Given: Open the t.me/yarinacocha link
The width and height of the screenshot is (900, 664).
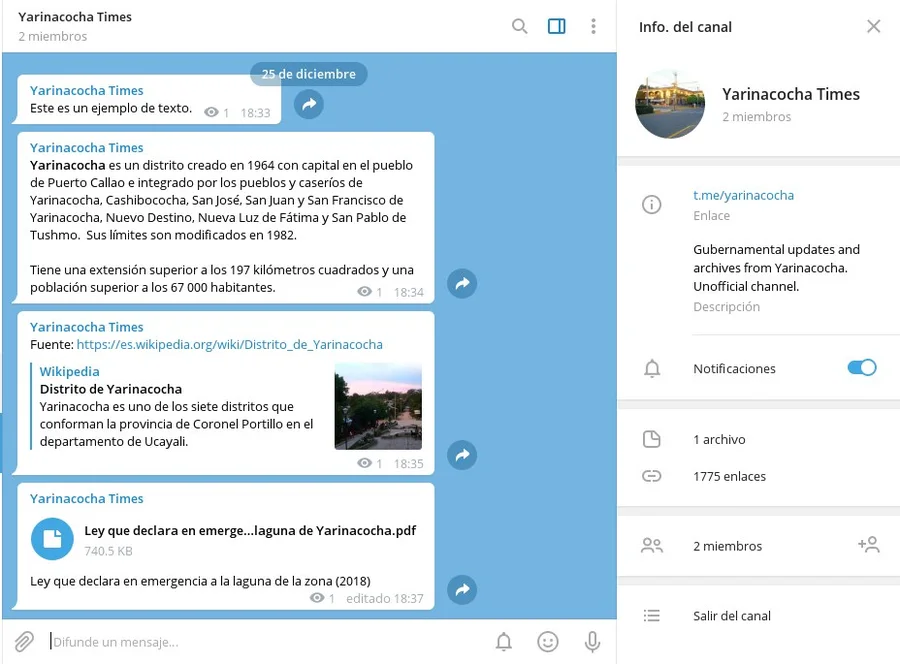Looking at the screenshot, I should (x=743, y=195).
